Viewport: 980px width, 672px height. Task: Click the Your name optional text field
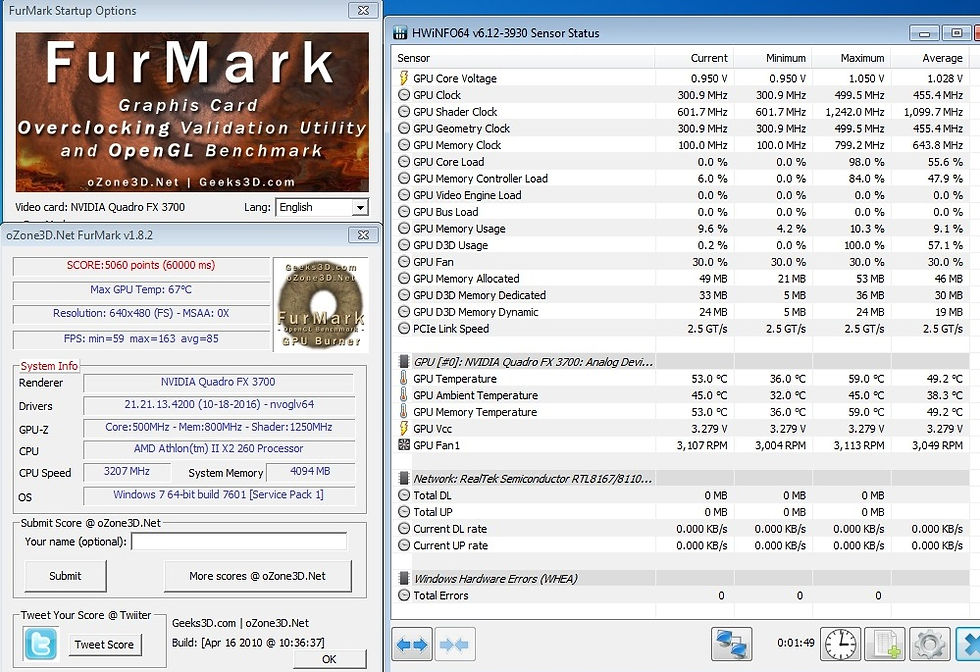239,542
